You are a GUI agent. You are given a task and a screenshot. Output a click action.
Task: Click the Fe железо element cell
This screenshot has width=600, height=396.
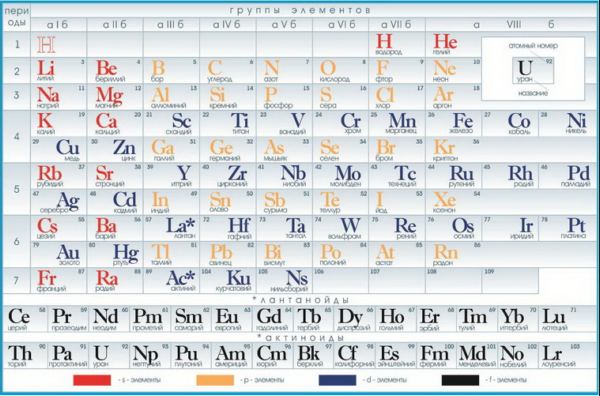(x=453, y=123)
